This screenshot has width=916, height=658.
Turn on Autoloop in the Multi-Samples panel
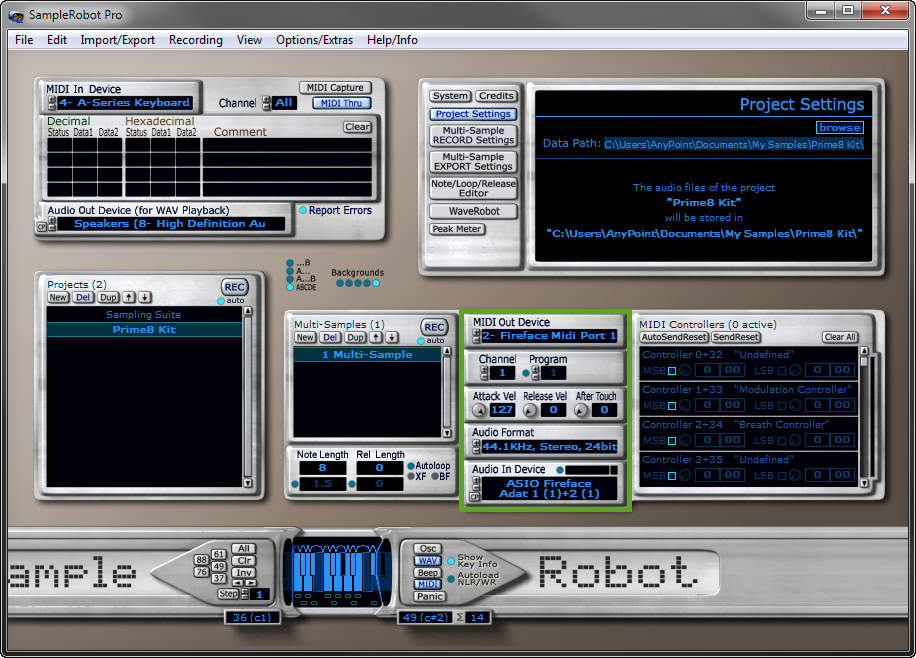click(x=410, y=466)
